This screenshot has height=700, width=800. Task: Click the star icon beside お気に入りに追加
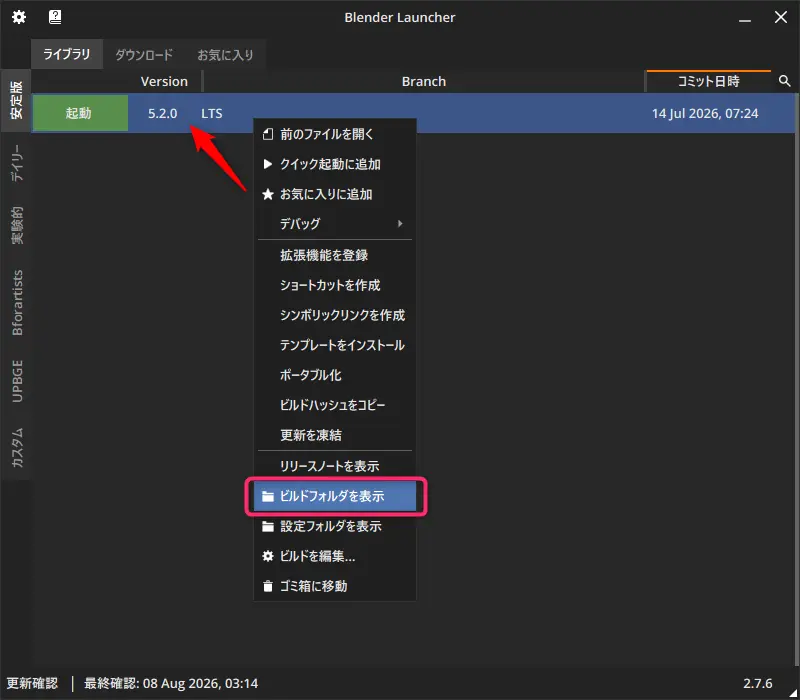coord(267,194)
